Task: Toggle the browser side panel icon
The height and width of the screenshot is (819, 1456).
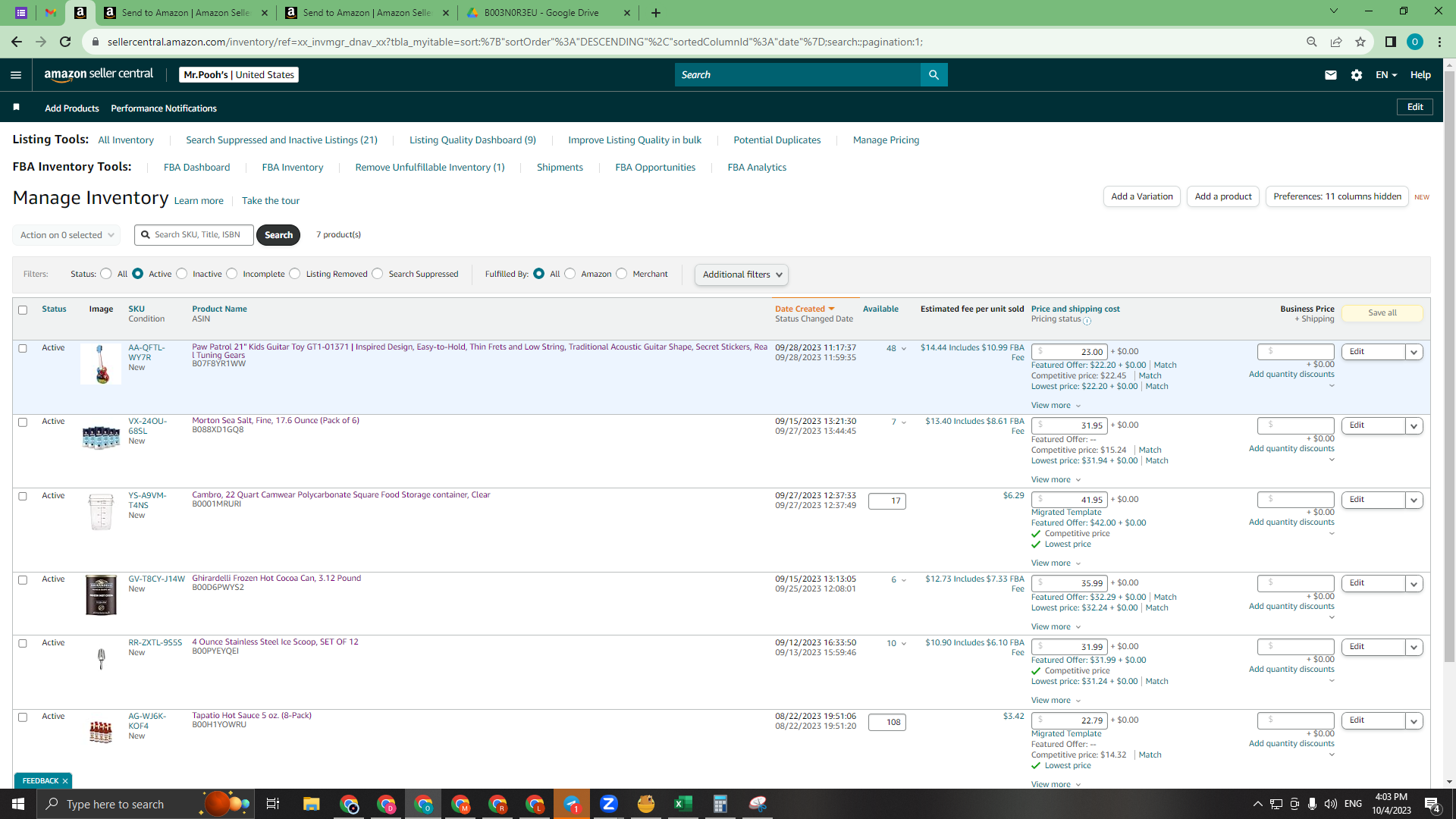Action: [x=1390, y=42]
